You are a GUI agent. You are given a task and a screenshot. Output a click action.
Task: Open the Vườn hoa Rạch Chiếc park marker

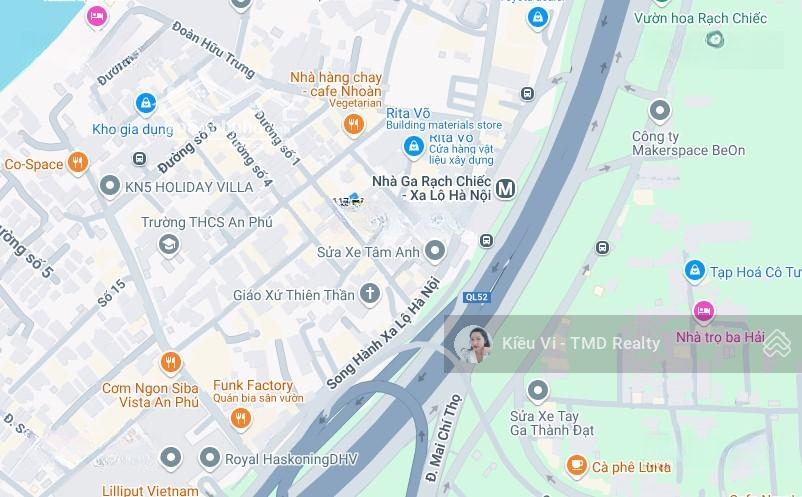click(715, 38)
